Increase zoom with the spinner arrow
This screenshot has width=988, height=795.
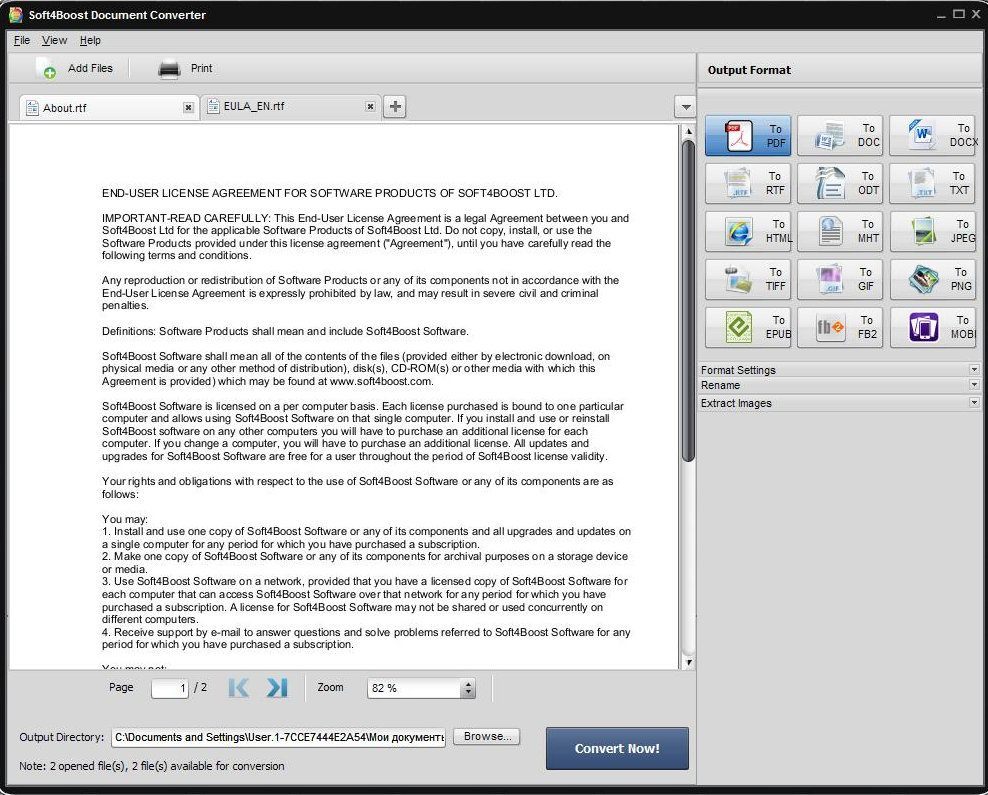click(x=466, y=683)
